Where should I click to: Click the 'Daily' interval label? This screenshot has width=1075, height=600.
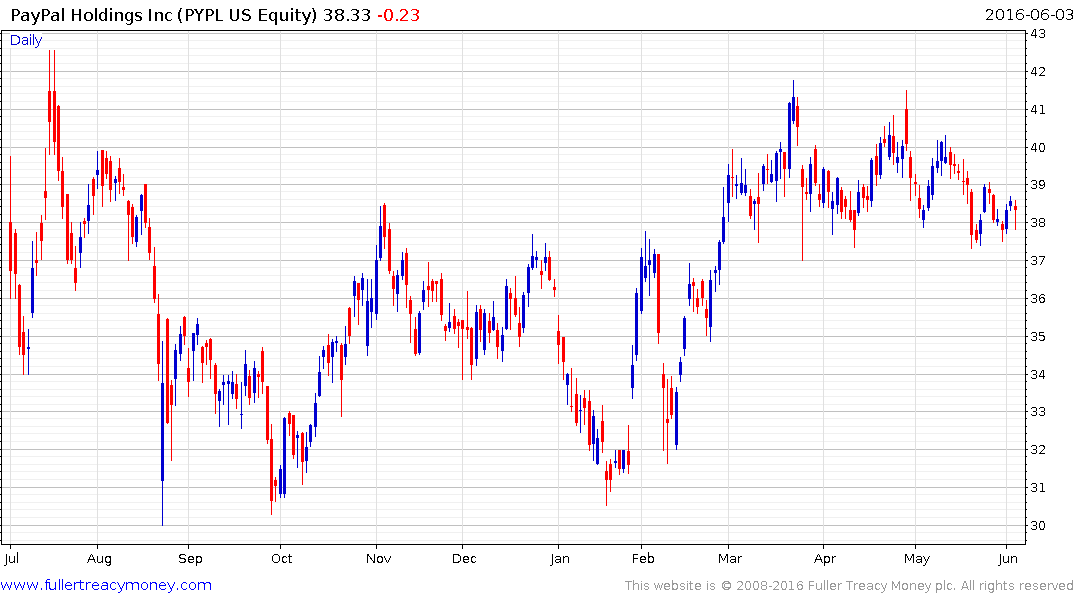(26, 40)
